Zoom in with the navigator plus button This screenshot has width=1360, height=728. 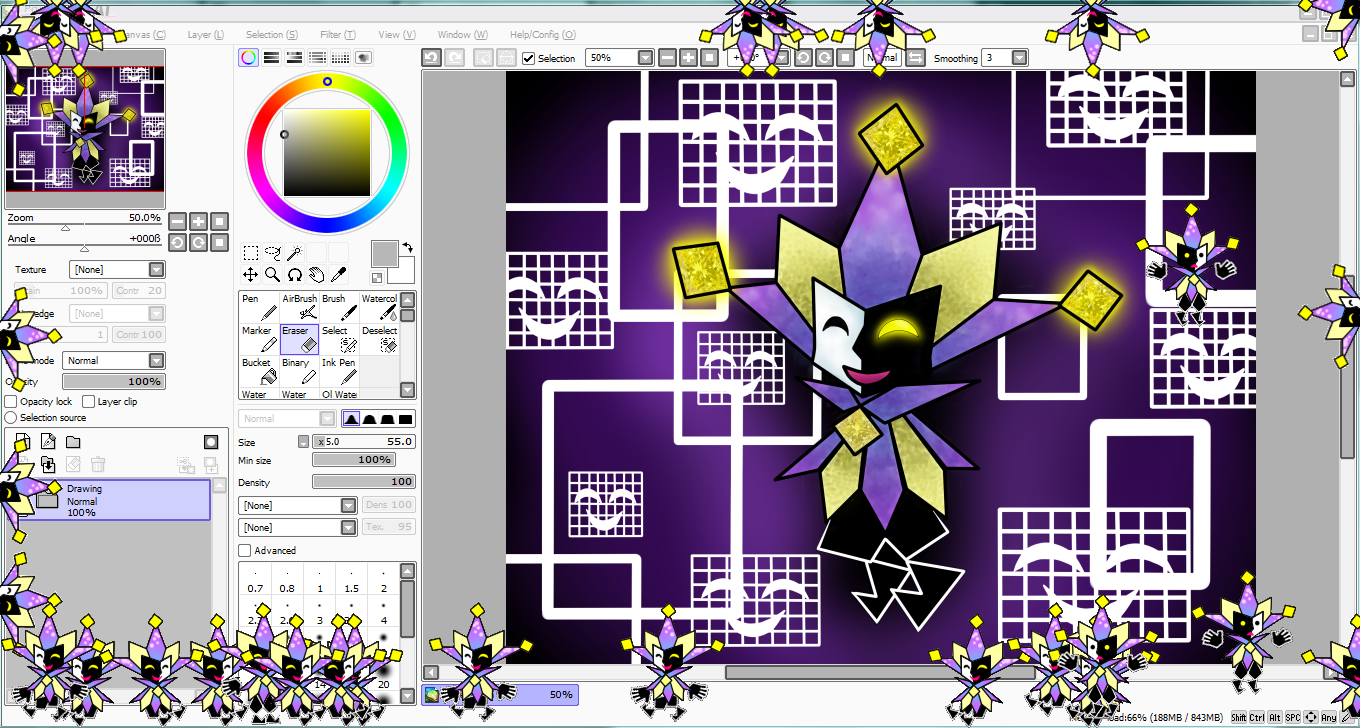(x=196, y=221)
